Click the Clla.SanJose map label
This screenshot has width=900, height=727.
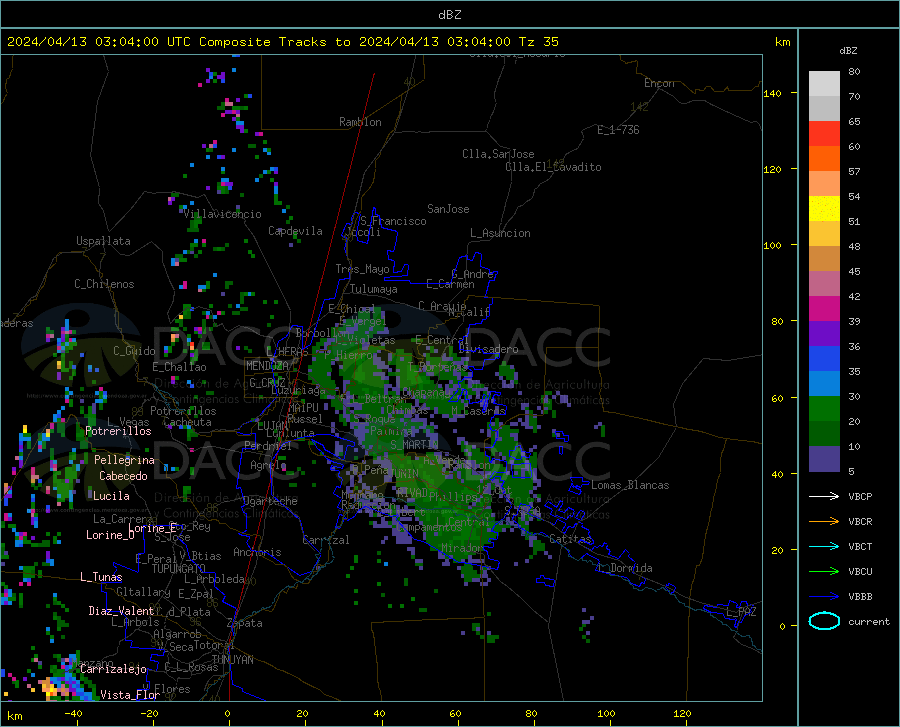(x=498, y=154)
